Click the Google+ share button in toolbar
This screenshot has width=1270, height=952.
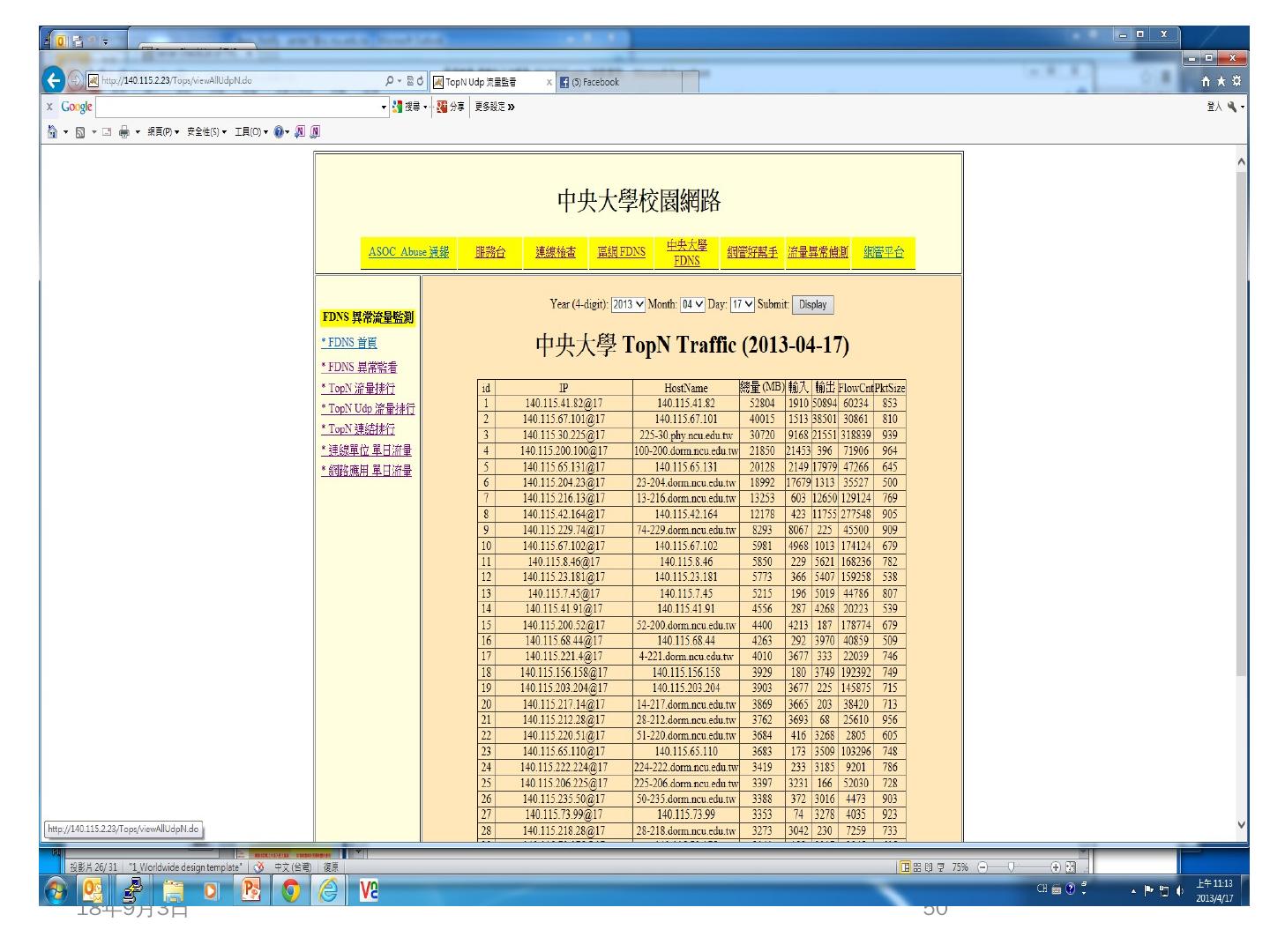[451, 107]
